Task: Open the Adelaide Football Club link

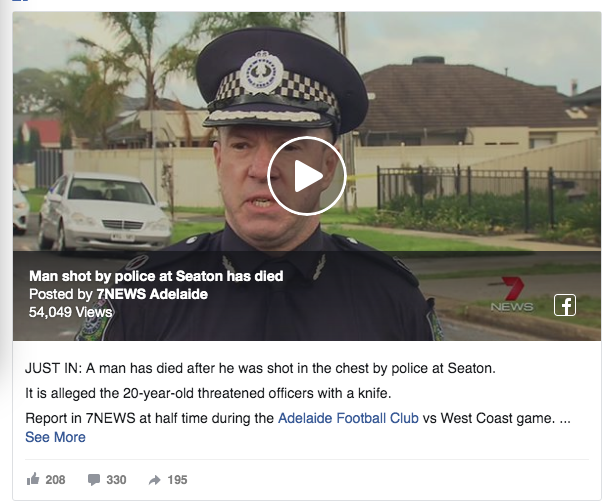Action: click(x=348, y=418)
